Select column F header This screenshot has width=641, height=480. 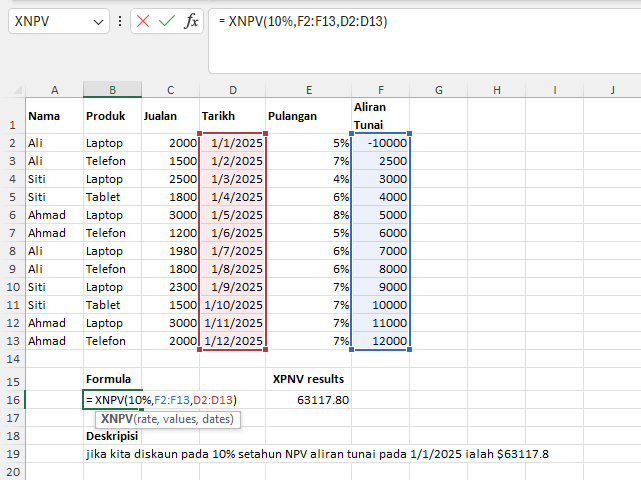coord(380,90)
